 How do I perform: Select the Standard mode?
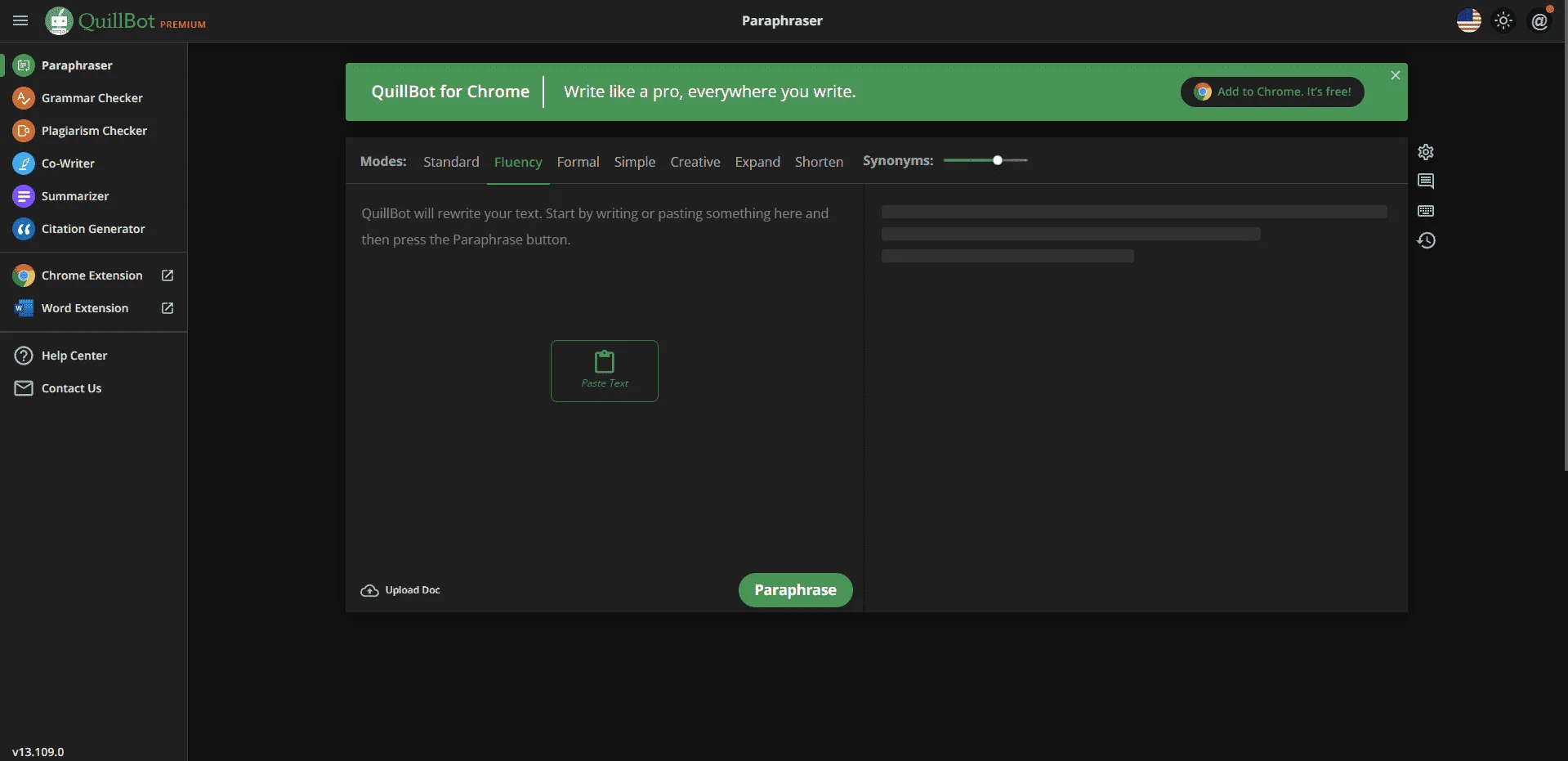451,162
